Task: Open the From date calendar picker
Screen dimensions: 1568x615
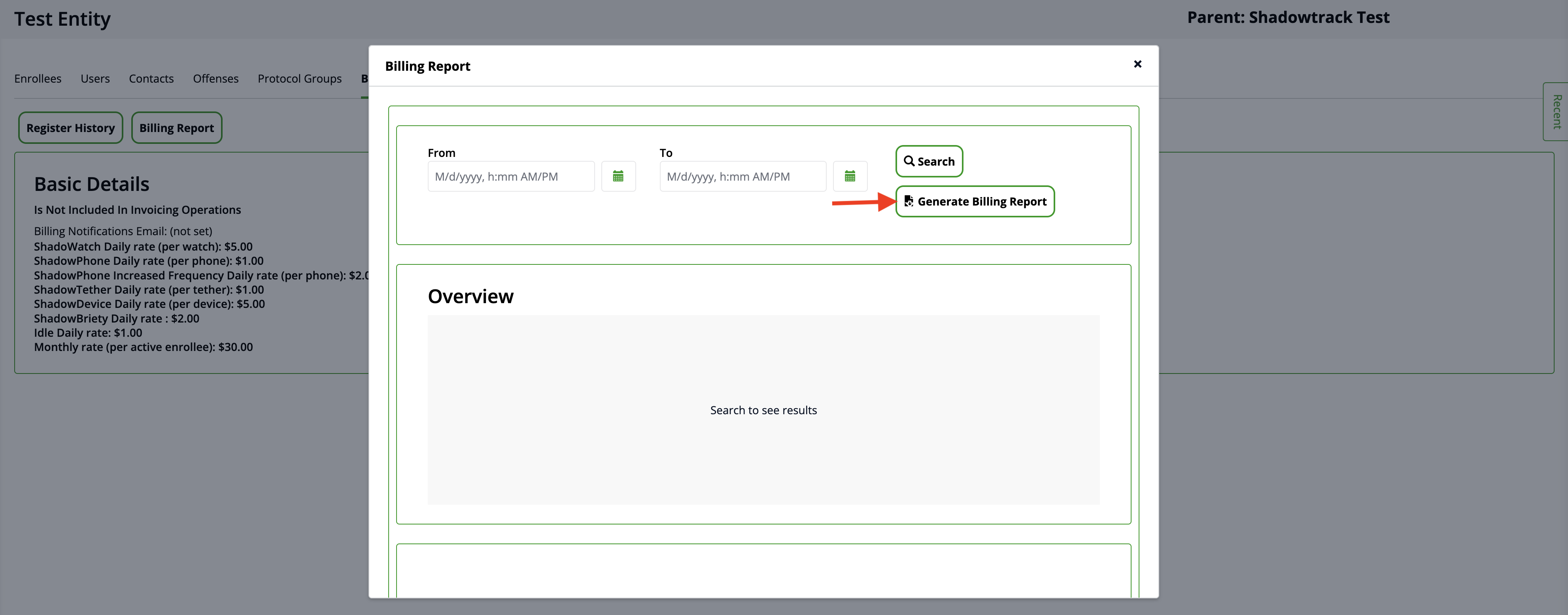Action: coord(618,176)
